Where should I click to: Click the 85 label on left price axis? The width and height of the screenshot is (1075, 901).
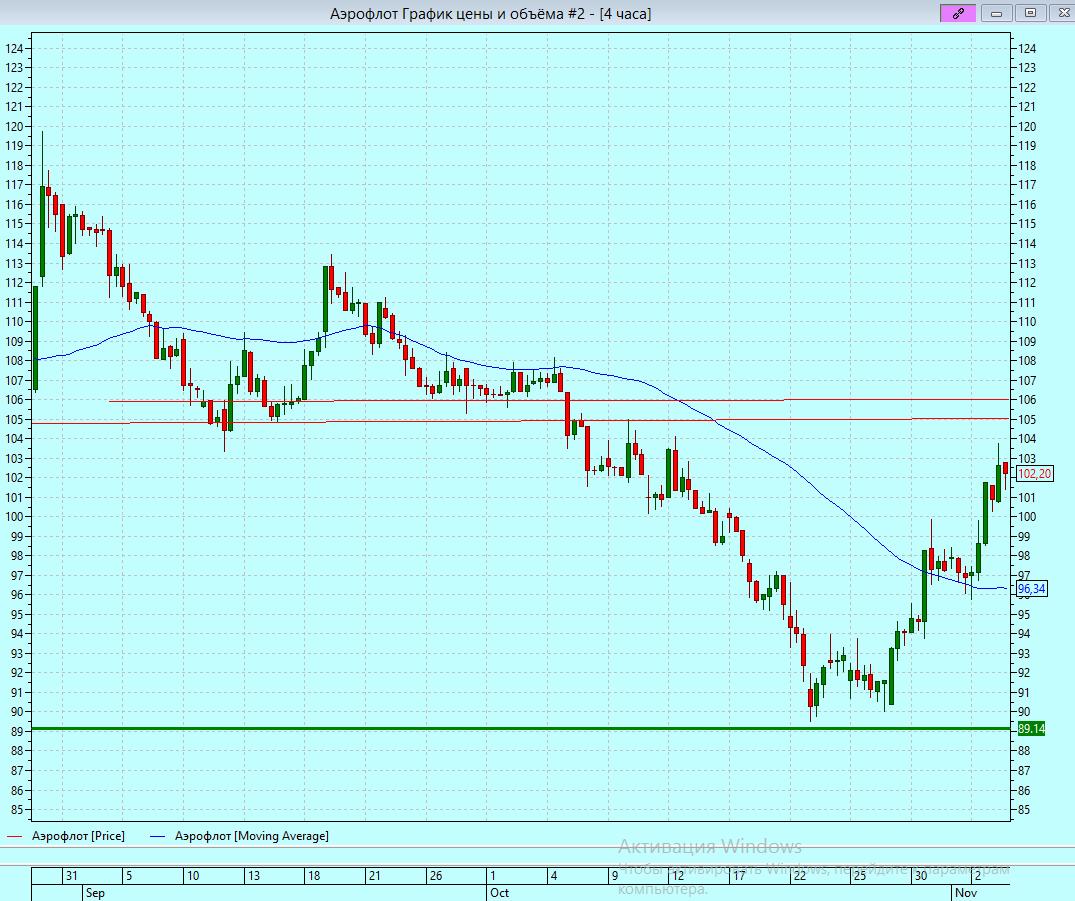[x=17, y=810]
